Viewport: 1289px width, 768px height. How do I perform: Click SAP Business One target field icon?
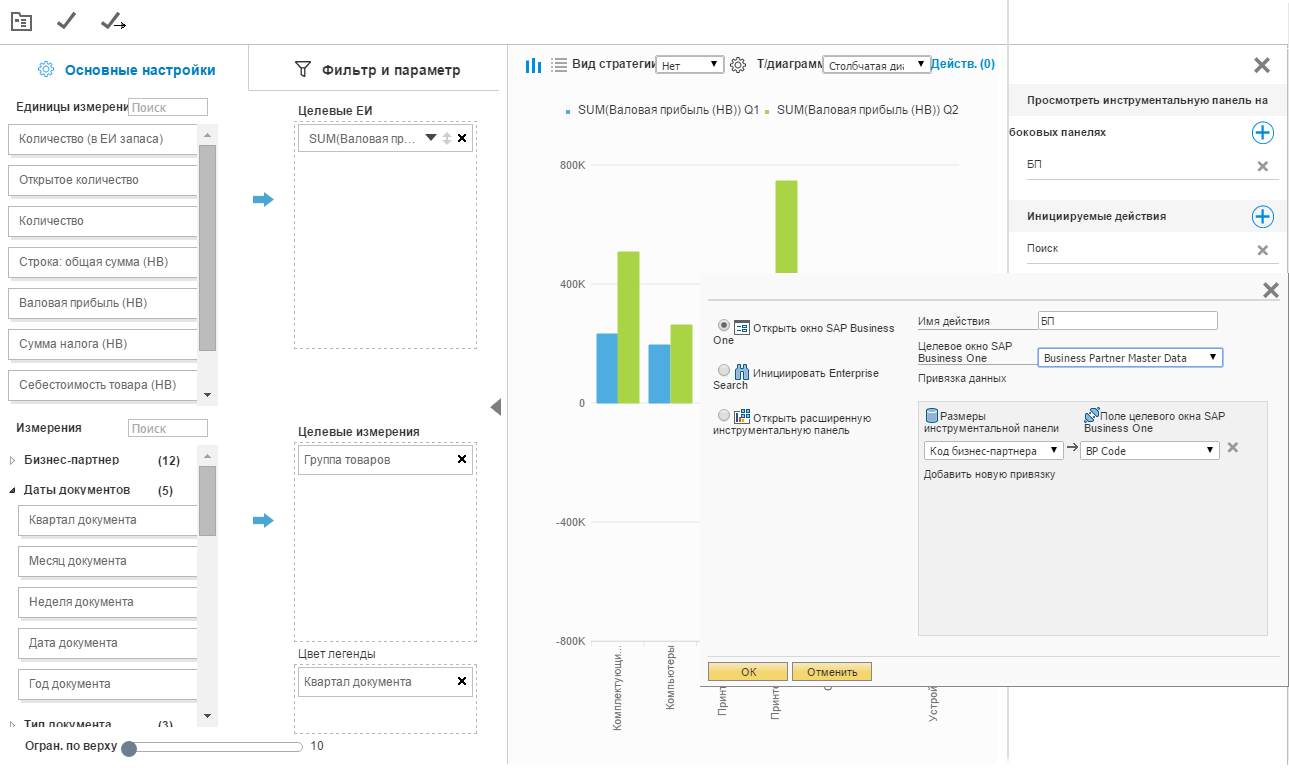coord(1092,414)
